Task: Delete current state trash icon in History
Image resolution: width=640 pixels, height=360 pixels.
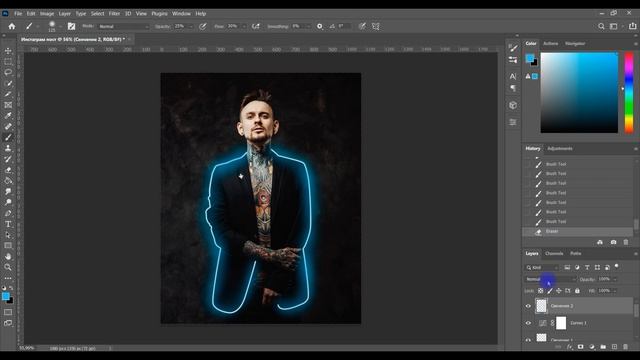Action: click(626, 242)
